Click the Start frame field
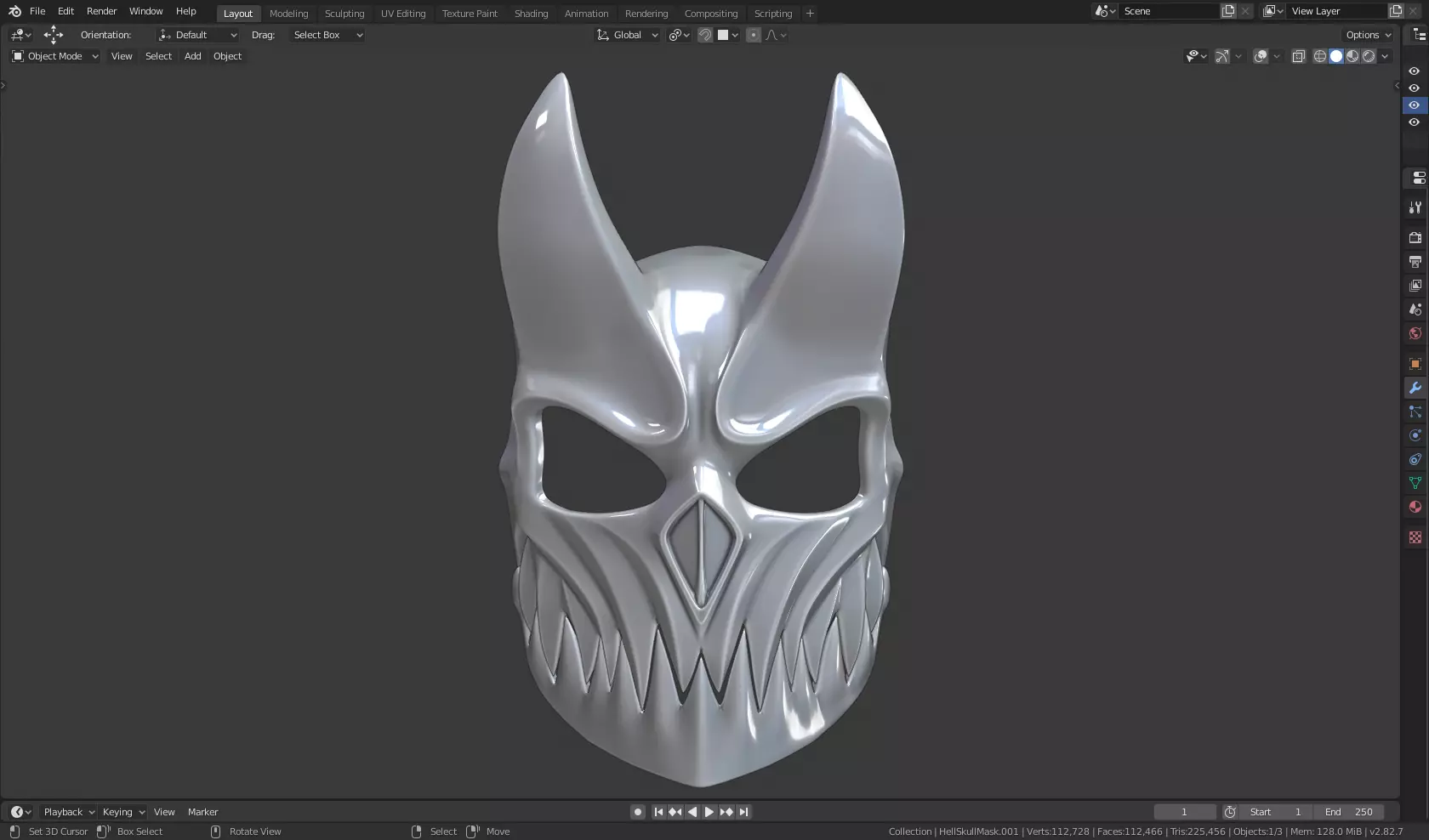The width and height of the screenshot is (1429, 840). pyautogui.click(x=1276, y=812)
